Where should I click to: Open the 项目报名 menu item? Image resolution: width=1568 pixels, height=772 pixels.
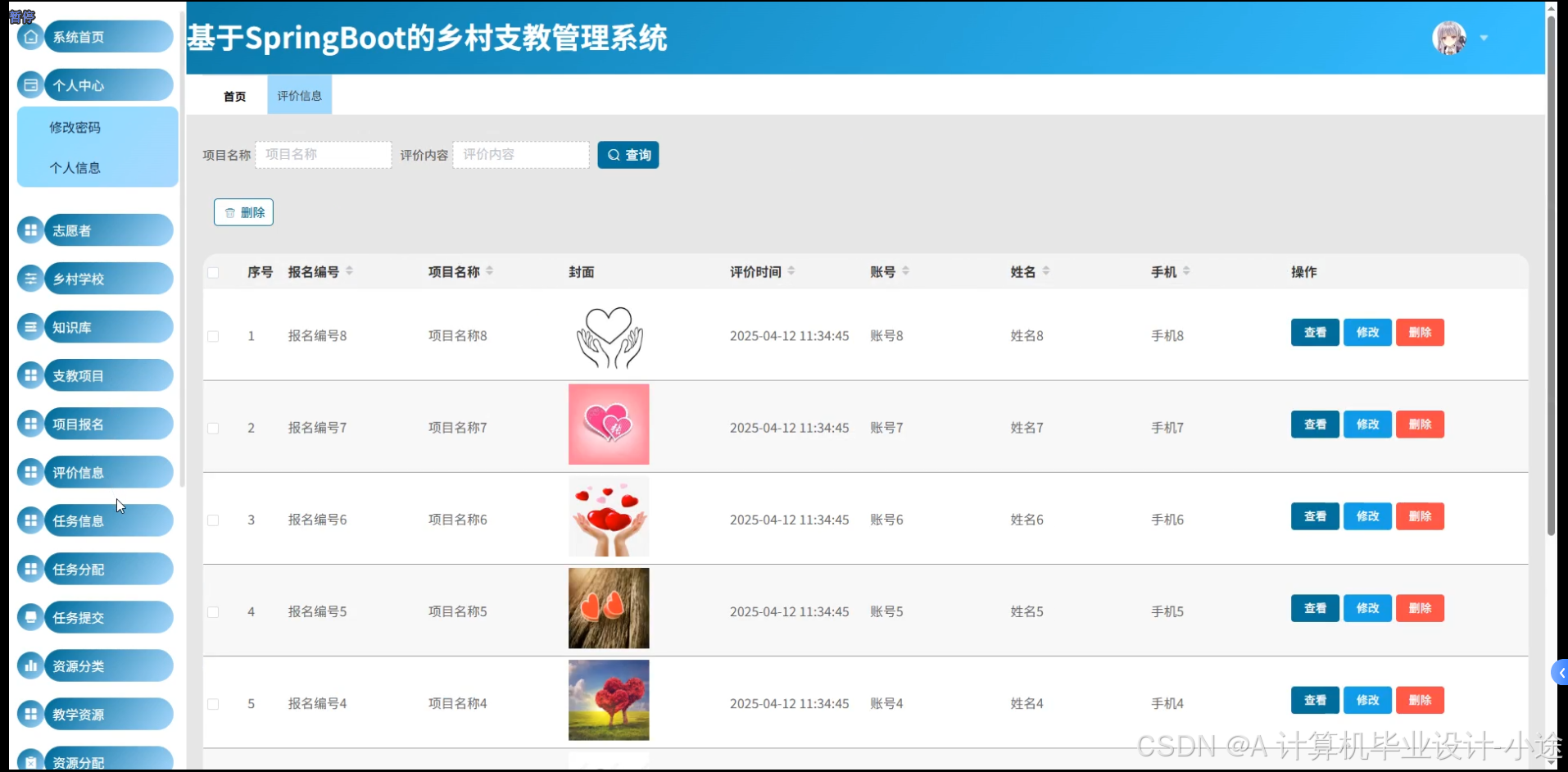[108, 424]
